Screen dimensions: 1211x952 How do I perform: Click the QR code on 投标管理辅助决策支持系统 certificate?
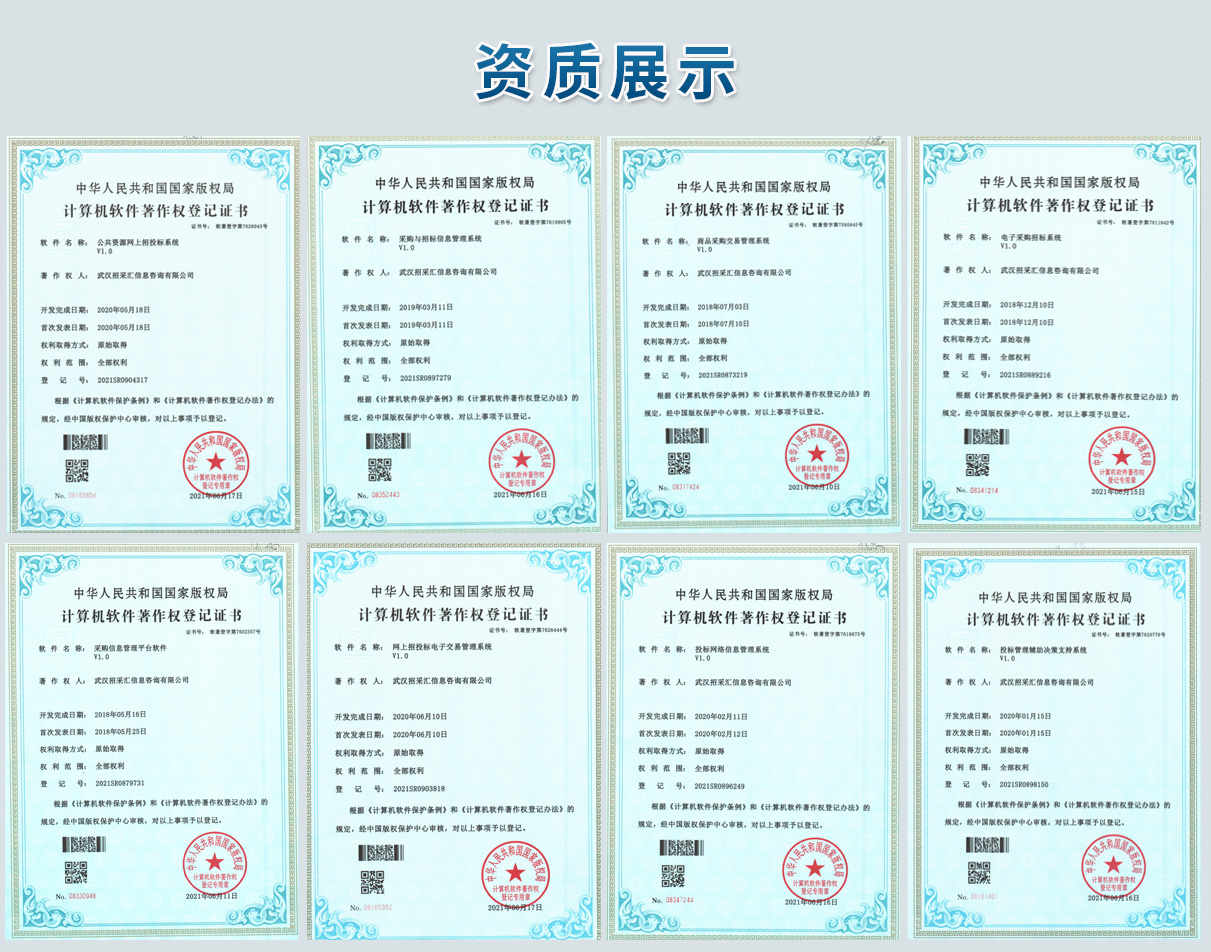click(978, 872)
